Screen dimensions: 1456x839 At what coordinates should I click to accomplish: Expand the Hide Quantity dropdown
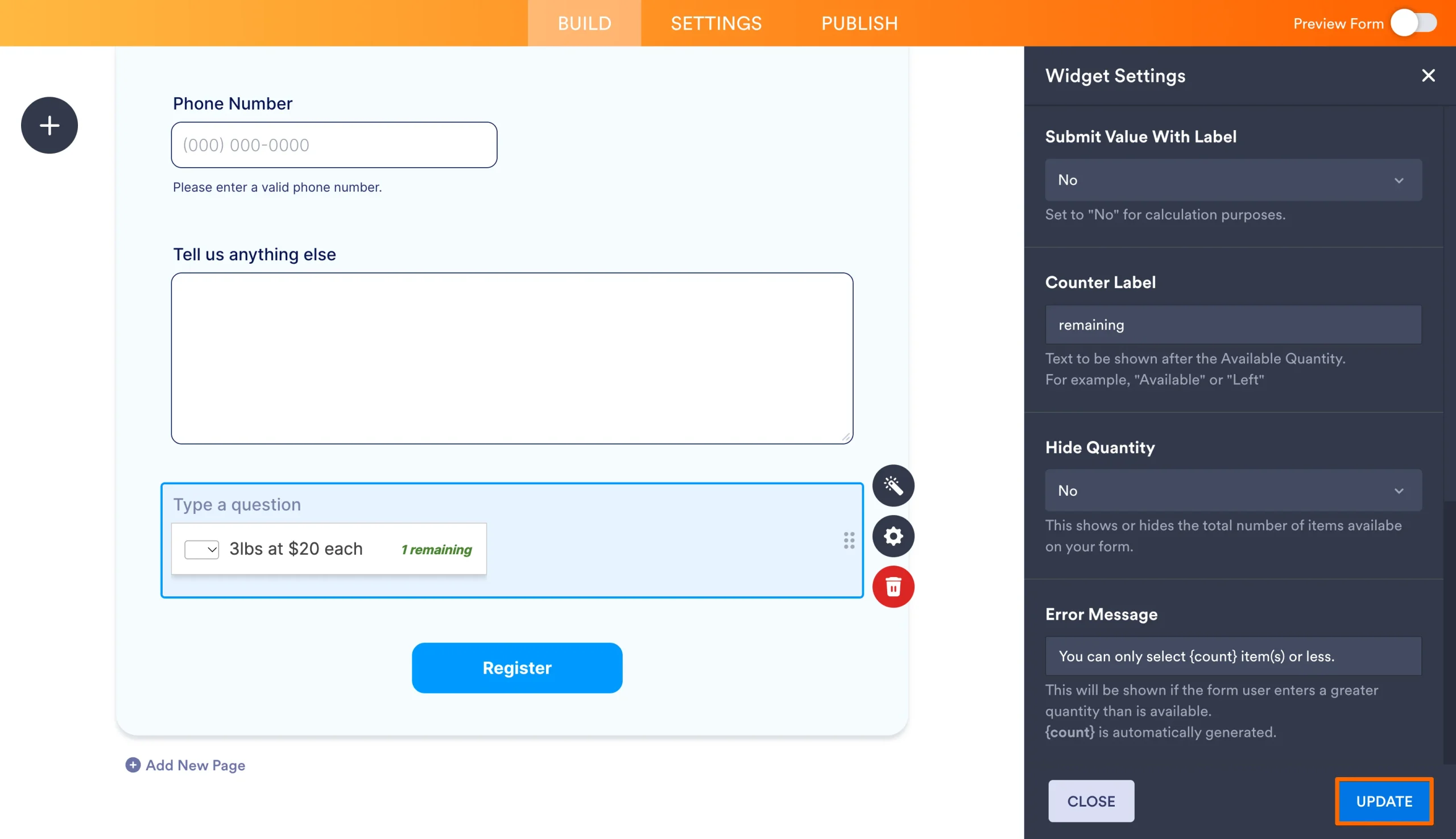1233,491
